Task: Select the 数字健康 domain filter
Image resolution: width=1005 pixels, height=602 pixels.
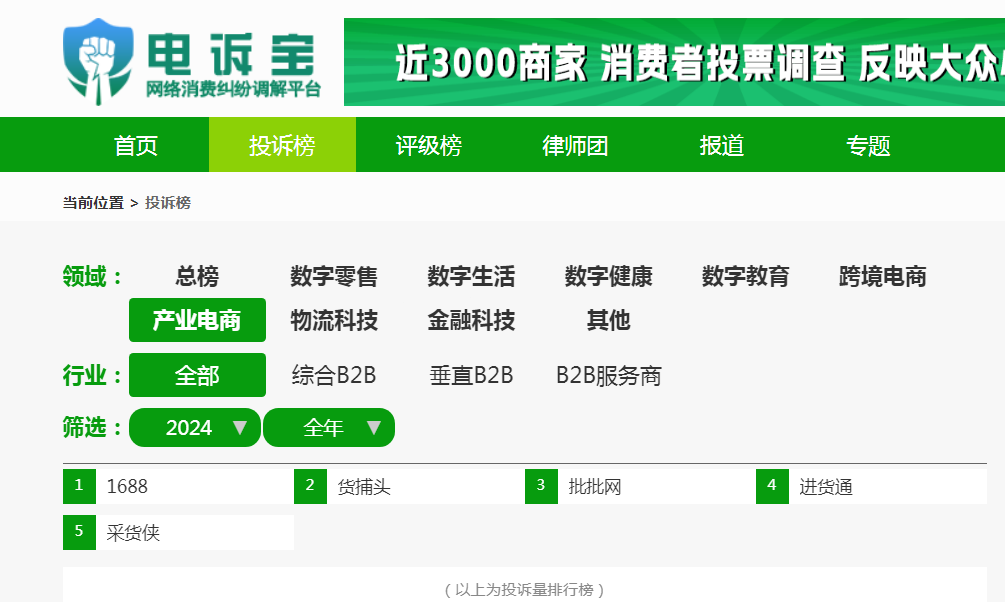Action: 608,276
